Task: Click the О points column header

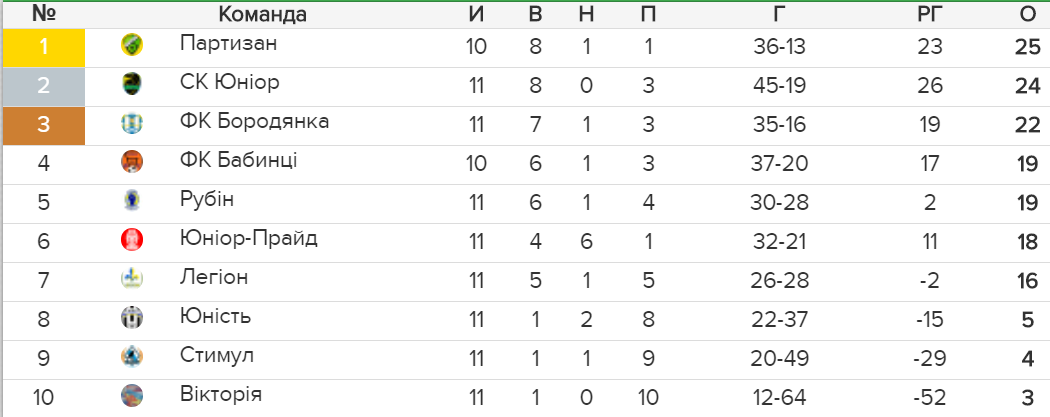Action: (x=1027, y=14)
